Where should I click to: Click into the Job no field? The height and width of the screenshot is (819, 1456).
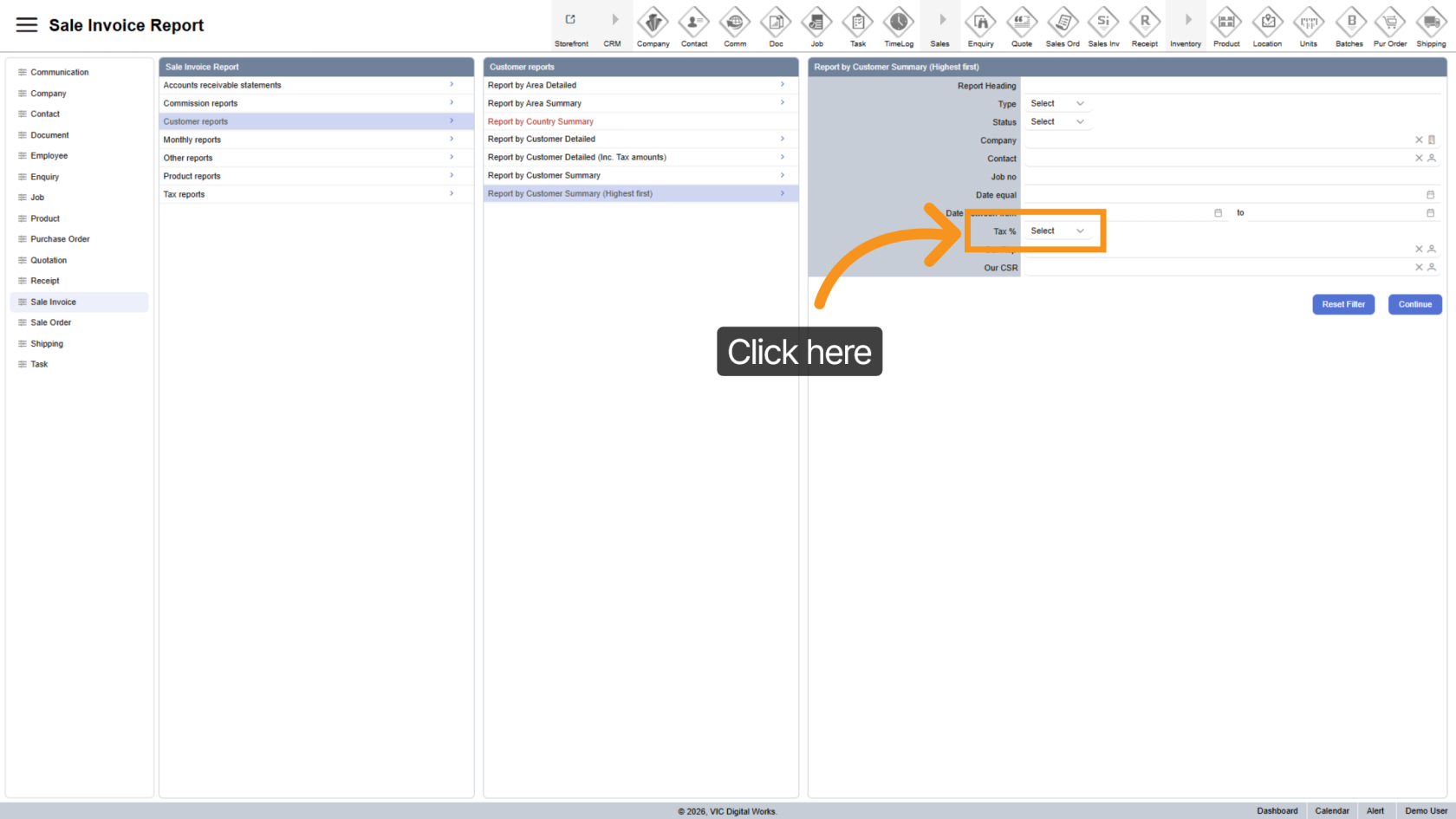pyautogui.click(x=1231, y=177)
